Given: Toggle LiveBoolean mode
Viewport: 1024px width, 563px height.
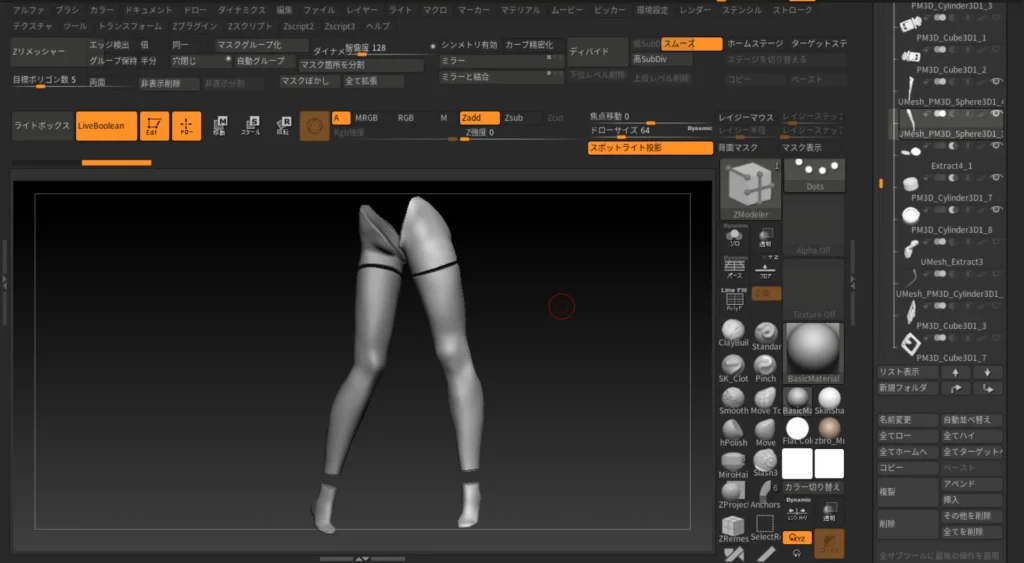Looking at the screenshot, I should 106,126.
